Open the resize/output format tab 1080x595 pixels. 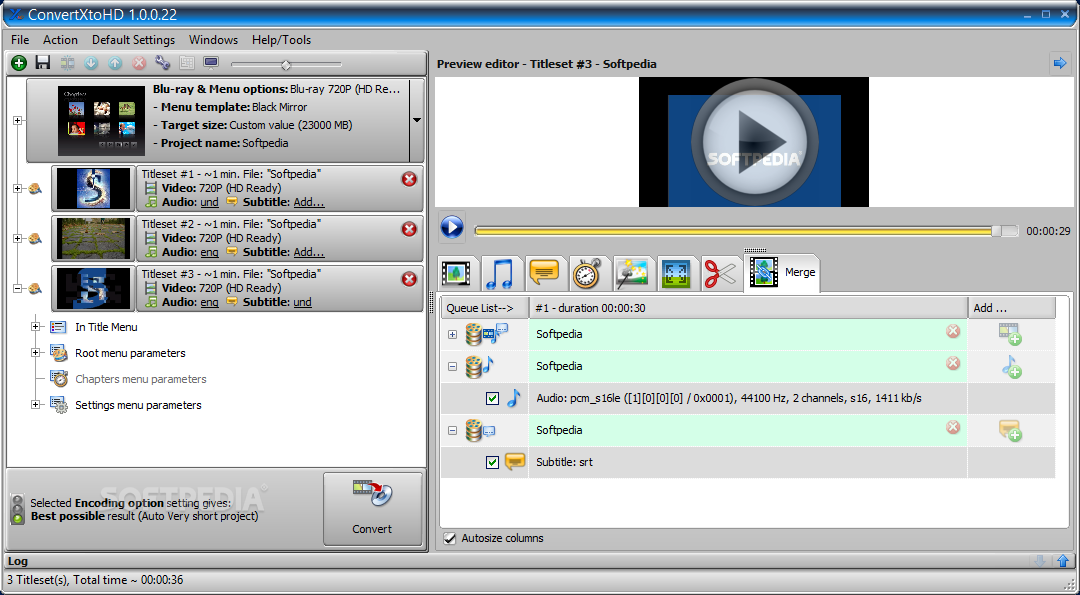676,273
